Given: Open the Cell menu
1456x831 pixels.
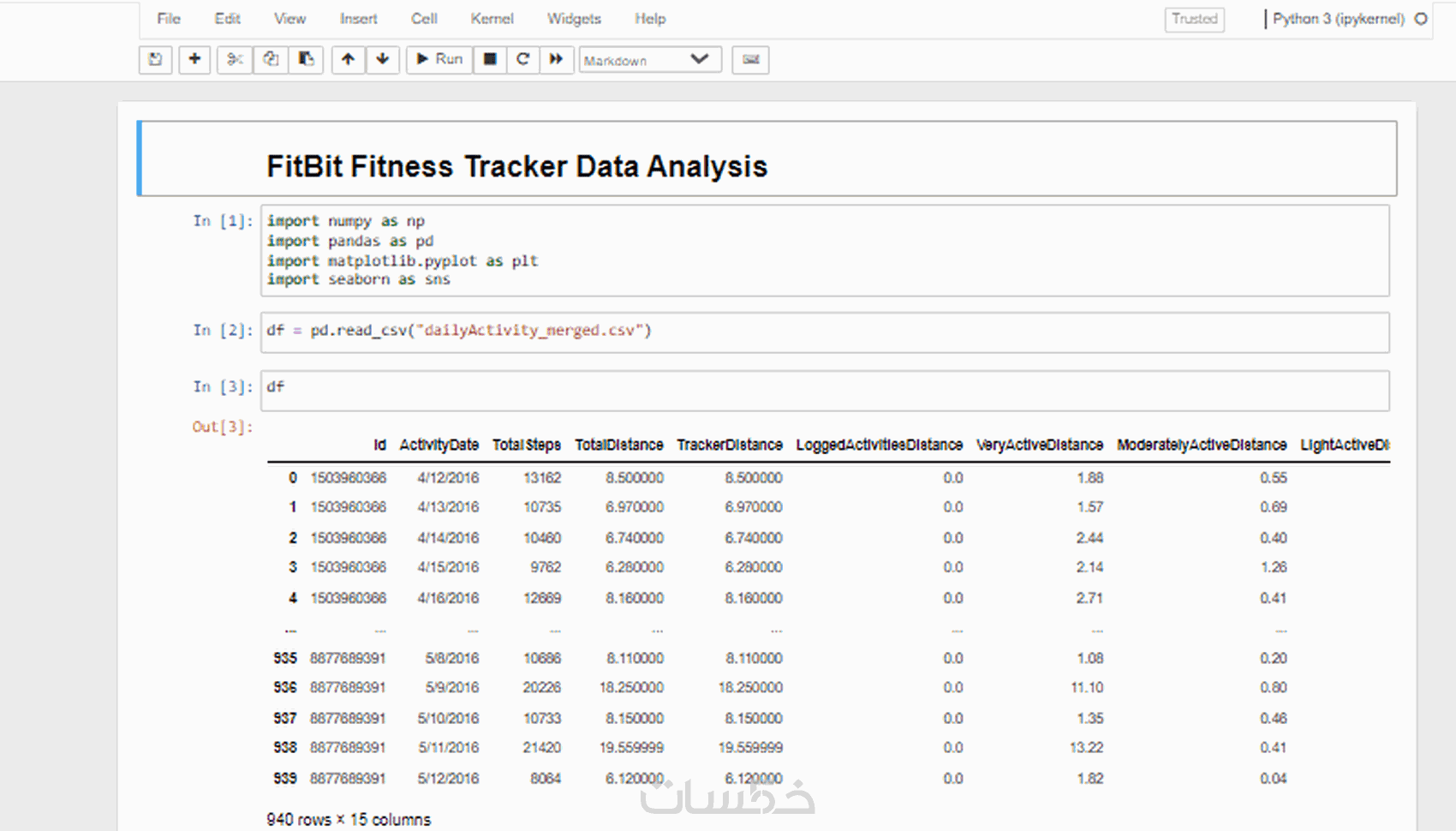Looking at the screenshot, I should 424,19.
